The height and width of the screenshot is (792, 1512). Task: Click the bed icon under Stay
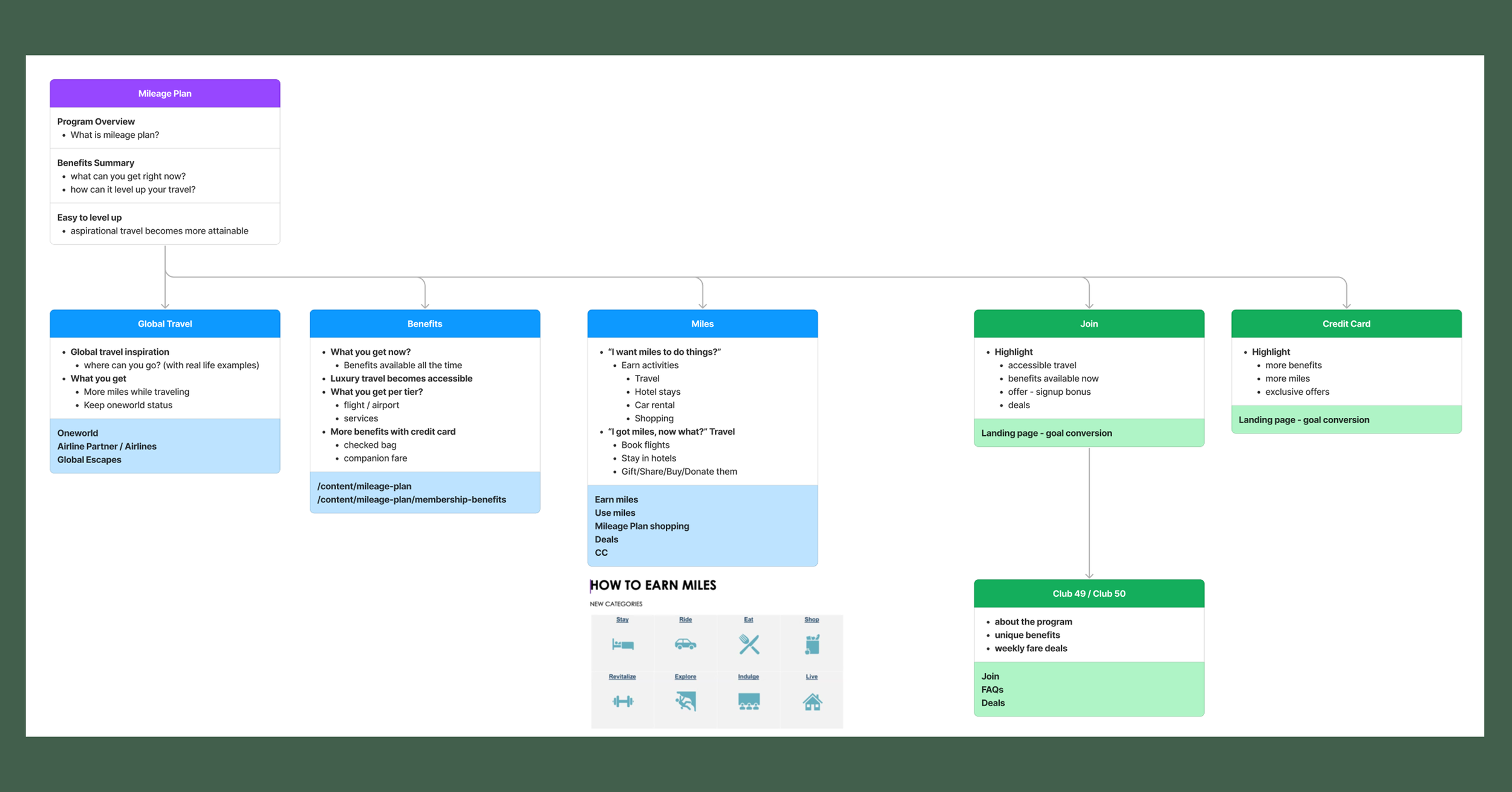(622, 644)
